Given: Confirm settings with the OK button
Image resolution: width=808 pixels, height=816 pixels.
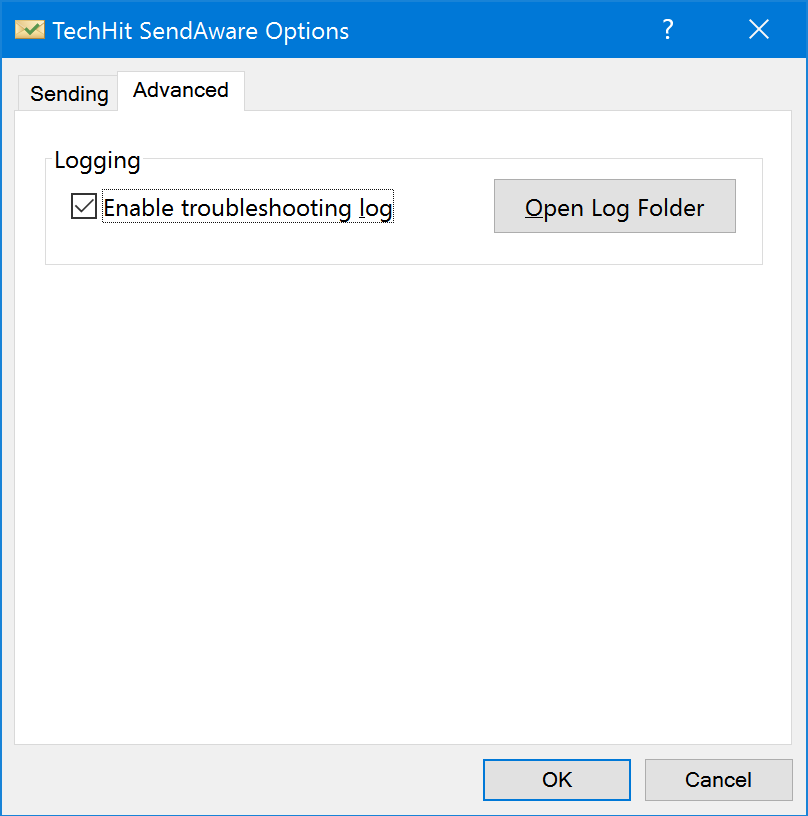Looking at the screenshot, I should (x=557, y=780).
